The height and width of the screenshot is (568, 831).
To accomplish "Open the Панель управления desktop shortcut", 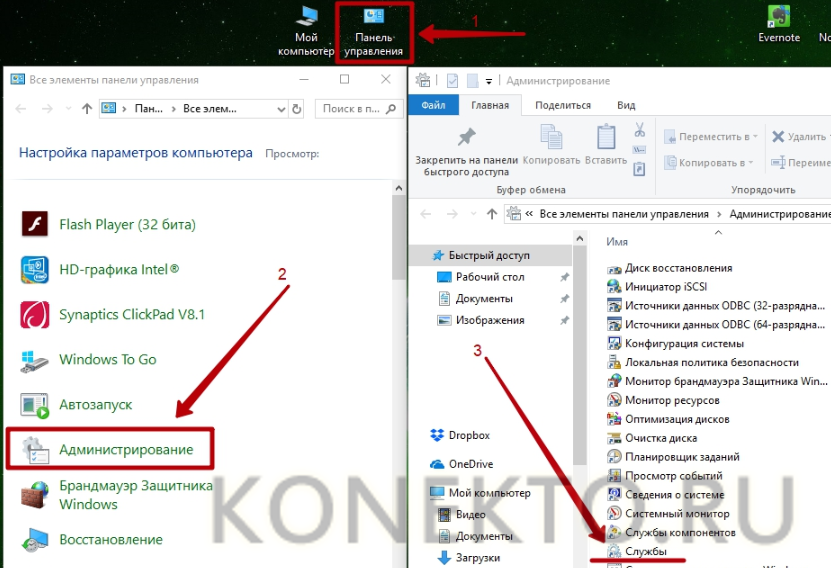I will pos(374,32).
